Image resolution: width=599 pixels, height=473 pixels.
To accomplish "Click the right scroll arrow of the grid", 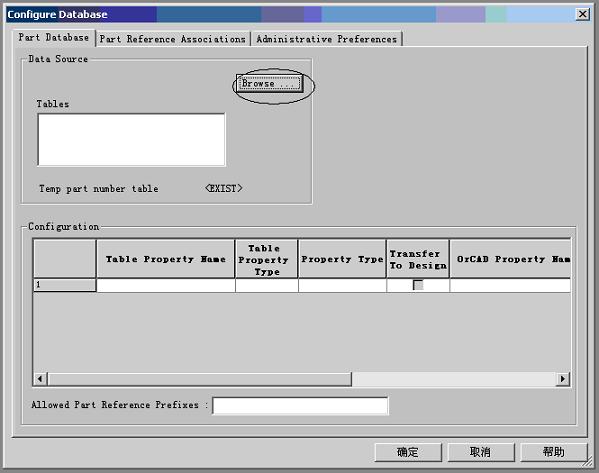I will pos(563,379).
